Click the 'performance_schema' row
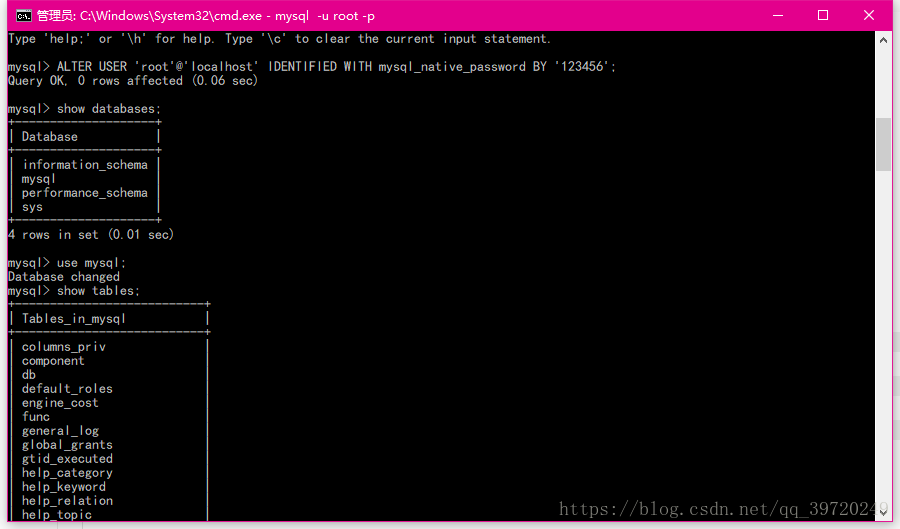 pyautogui.click(x=85, y=193)
